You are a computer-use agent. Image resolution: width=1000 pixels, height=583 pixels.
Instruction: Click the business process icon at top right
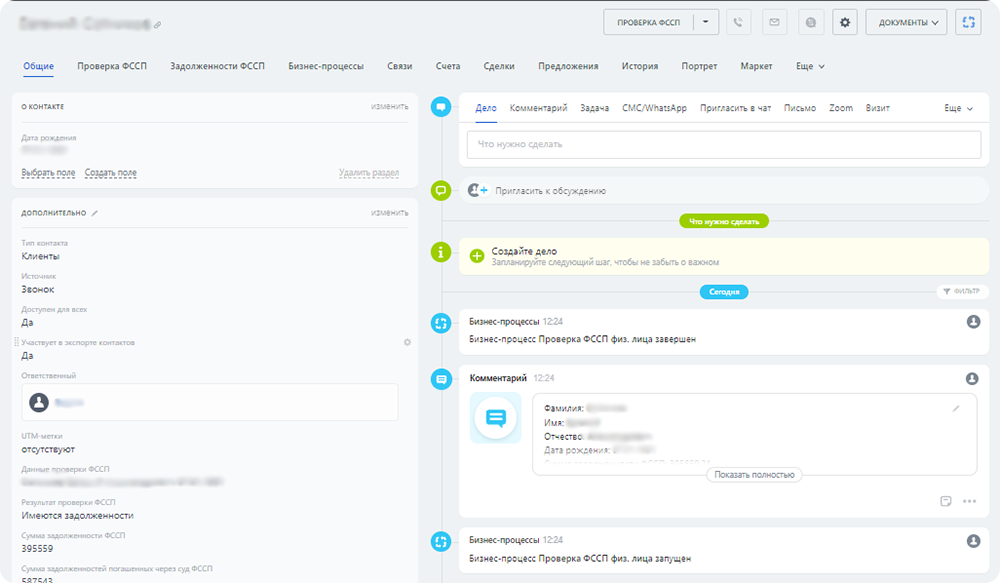coord(967,22)
